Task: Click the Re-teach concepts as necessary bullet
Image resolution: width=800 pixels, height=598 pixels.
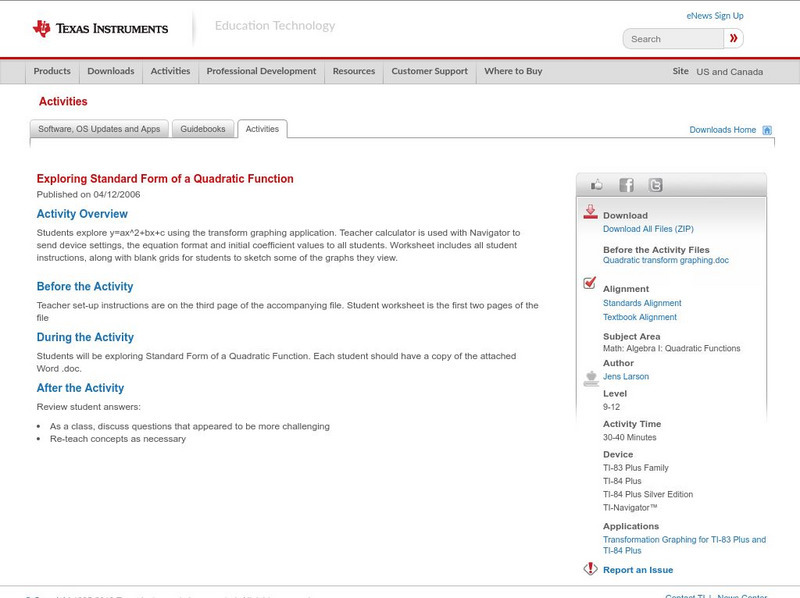Action: 118,439
